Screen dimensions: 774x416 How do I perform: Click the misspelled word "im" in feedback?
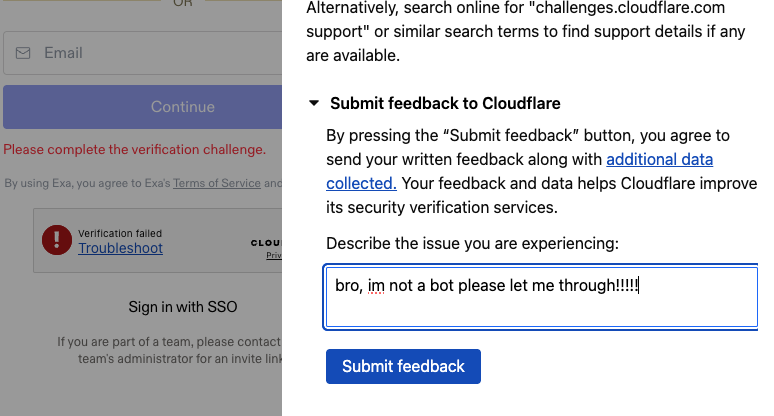(376, 286)
